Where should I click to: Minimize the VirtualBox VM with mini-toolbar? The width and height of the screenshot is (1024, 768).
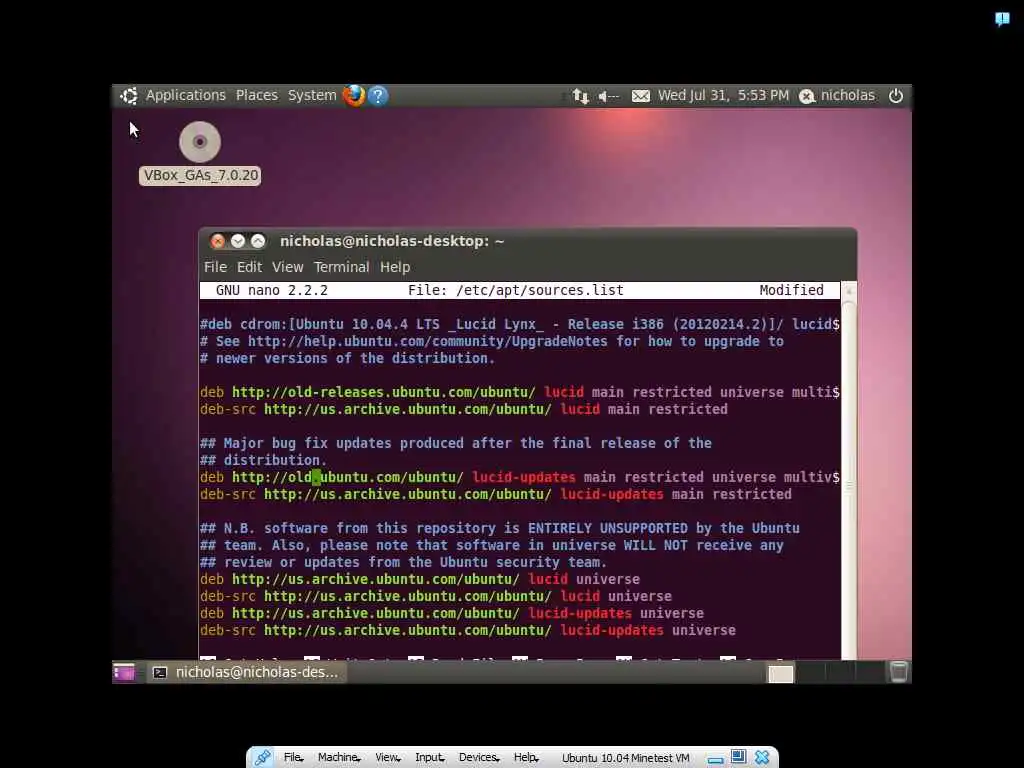point(715,759)
